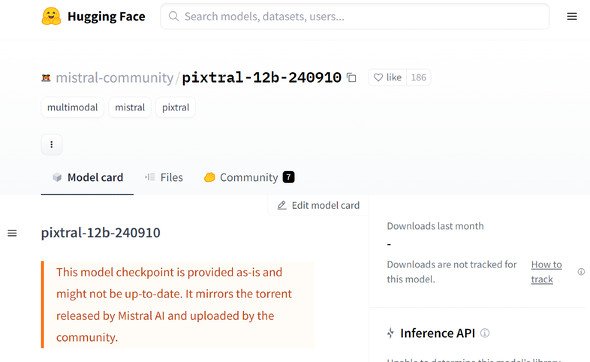Switch to the Community tab
Viewport: 590px width, 362px height.
(x=249, y=177)
